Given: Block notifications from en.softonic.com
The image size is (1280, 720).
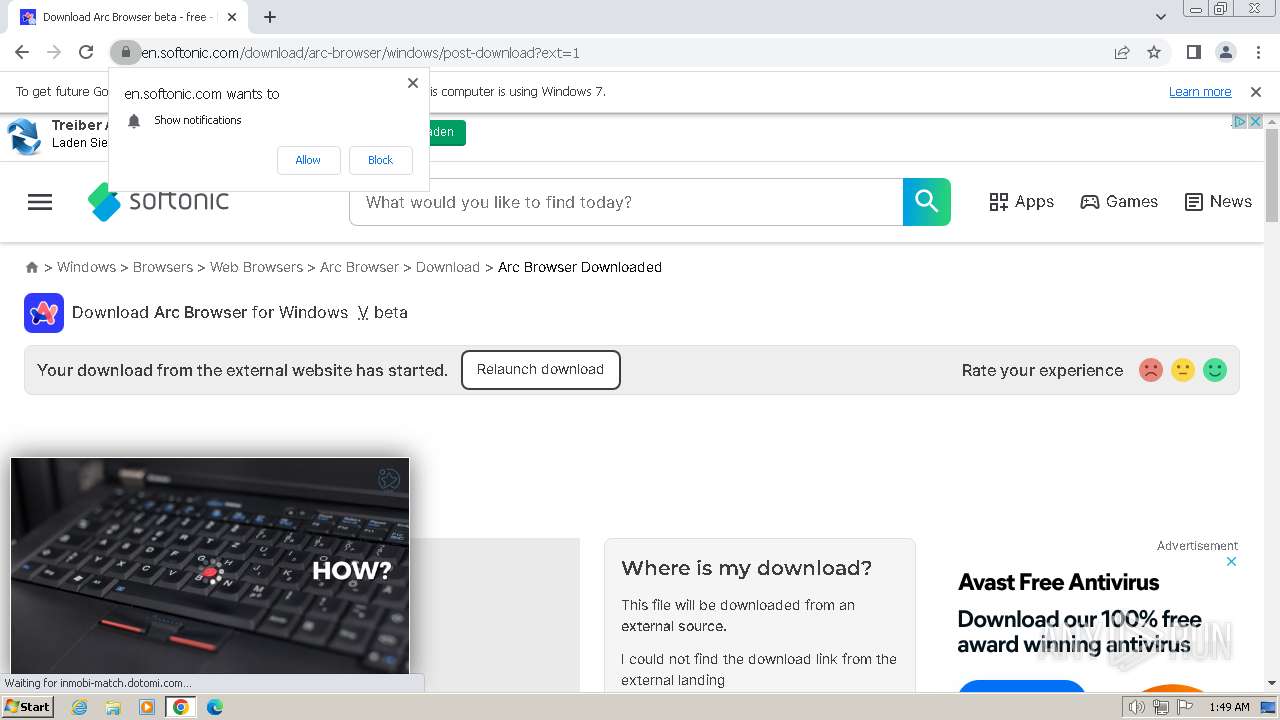Looking at the screenshot, I should 380,160.
